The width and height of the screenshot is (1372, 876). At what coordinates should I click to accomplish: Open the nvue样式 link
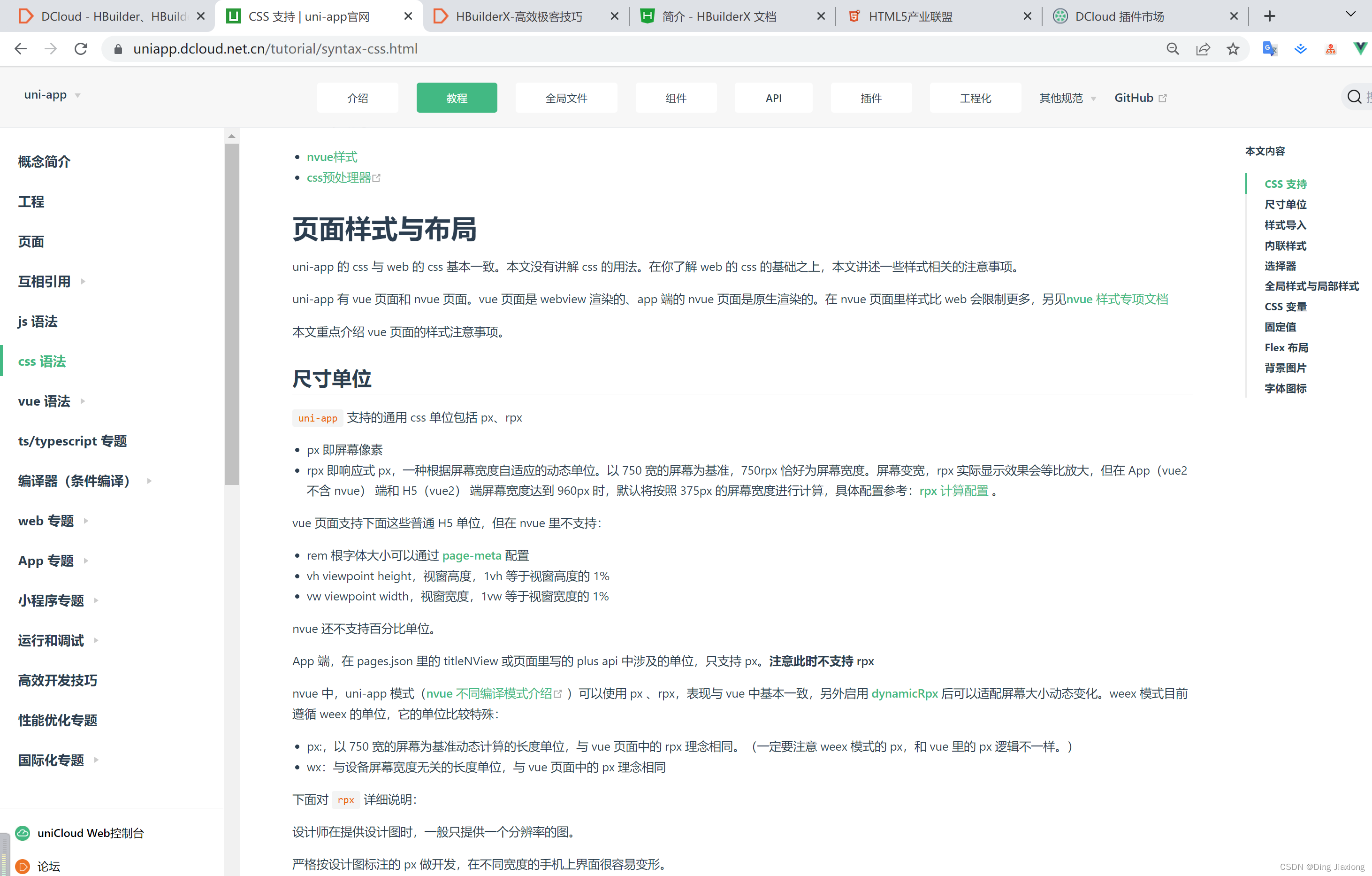[332, 157]
